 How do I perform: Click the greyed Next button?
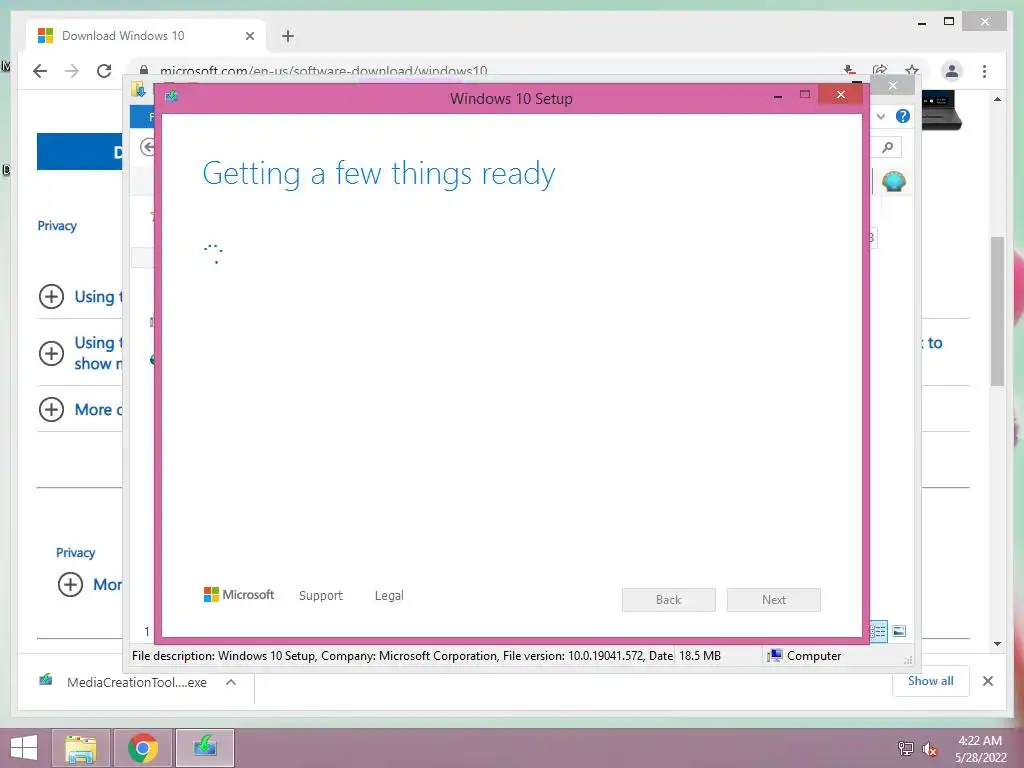(x=774, y=600)
